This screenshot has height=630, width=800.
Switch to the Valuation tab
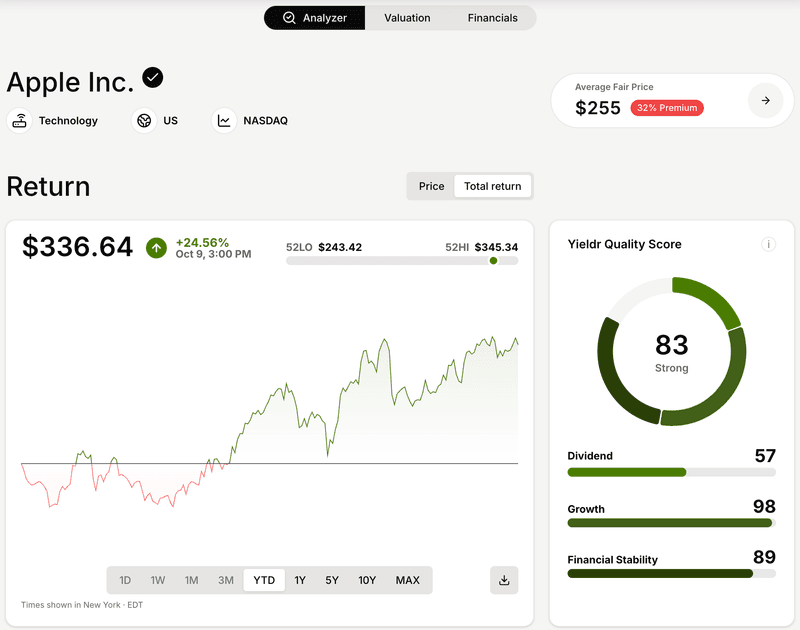point(407,18)
